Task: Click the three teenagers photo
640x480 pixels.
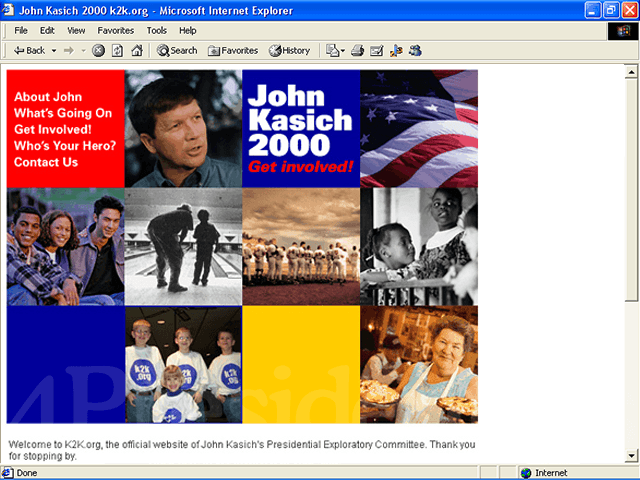Action: click(65, 247)
